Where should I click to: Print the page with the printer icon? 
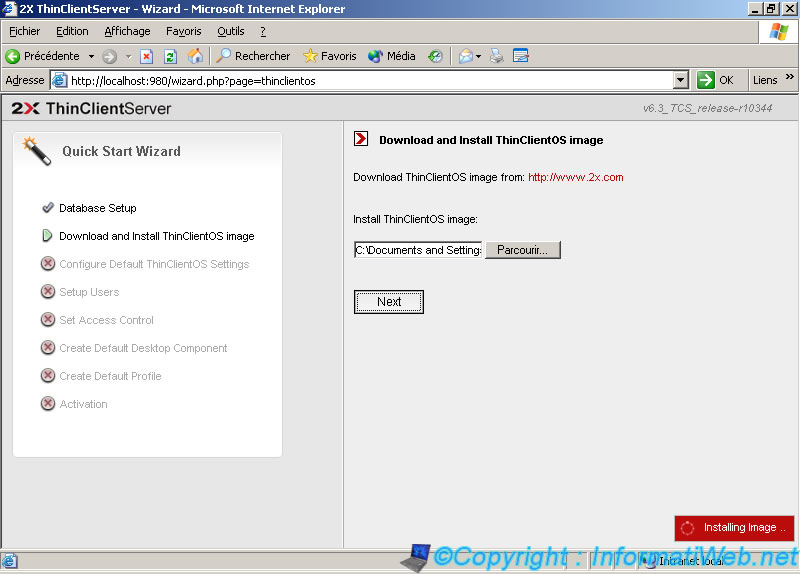pos(496,56)
